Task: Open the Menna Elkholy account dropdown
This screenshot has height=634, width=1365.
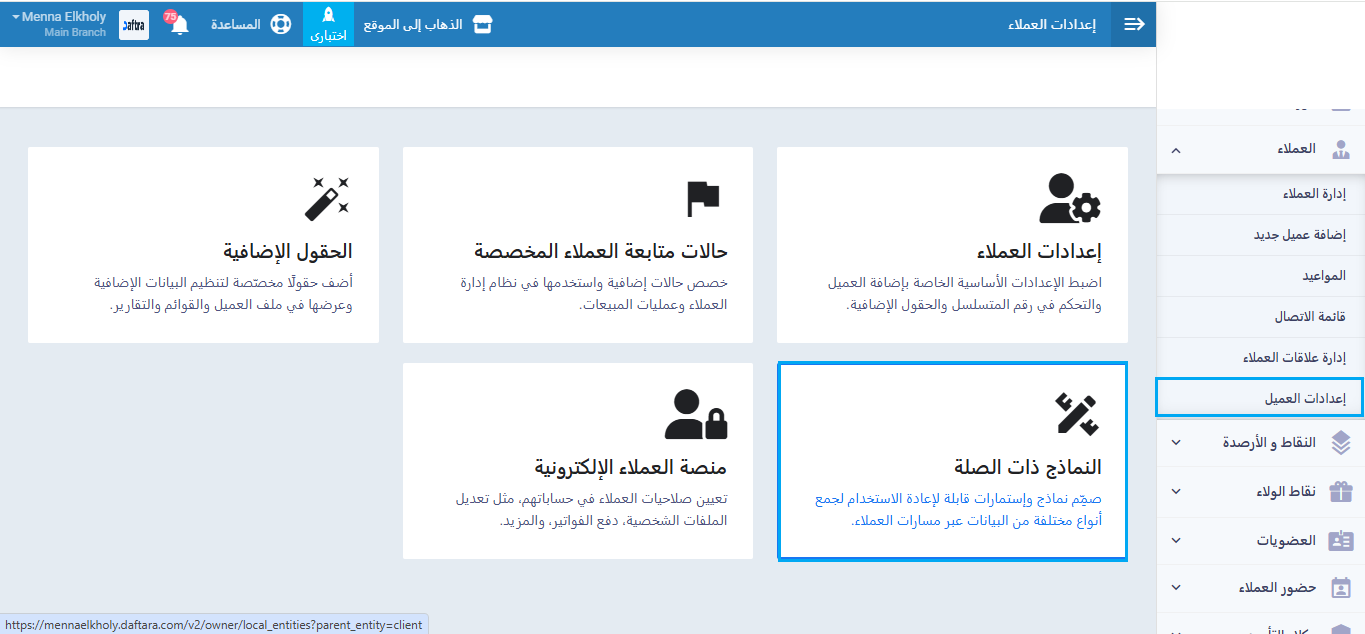Action: click(x=60, y=18)
